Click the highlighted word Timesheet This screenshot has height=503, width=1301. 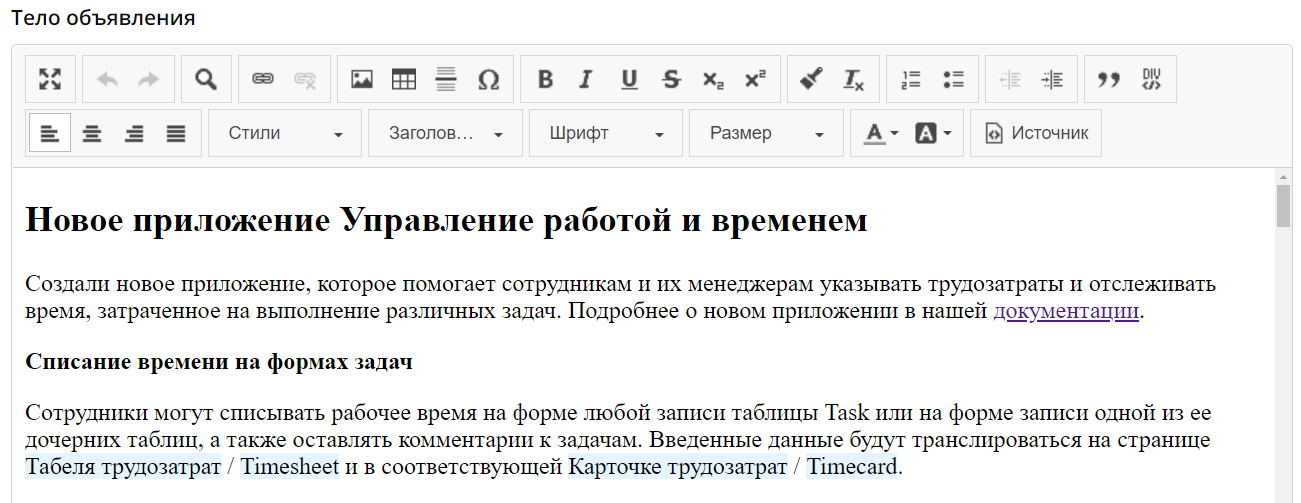coord(290,466)
